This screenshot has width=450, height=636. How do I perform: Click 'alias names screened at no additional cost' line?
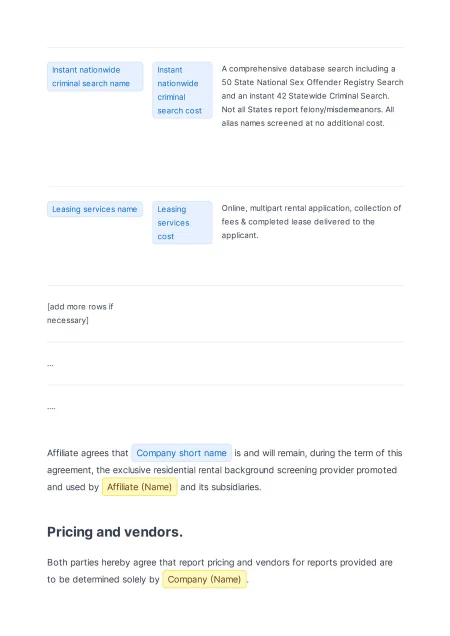303,123
